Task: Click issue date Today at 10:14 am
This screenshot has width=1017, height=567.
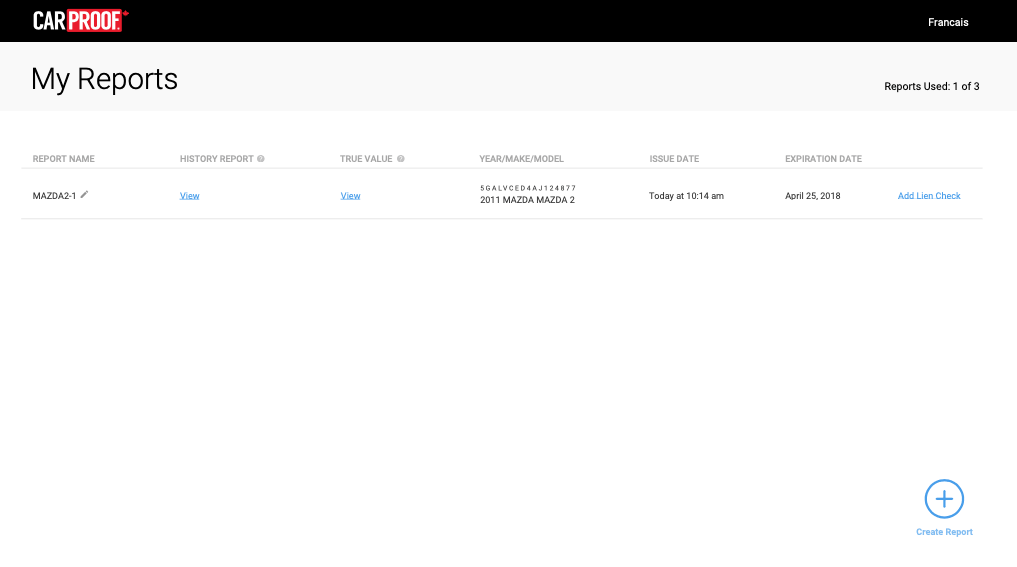Action: [x=686, y=196]
